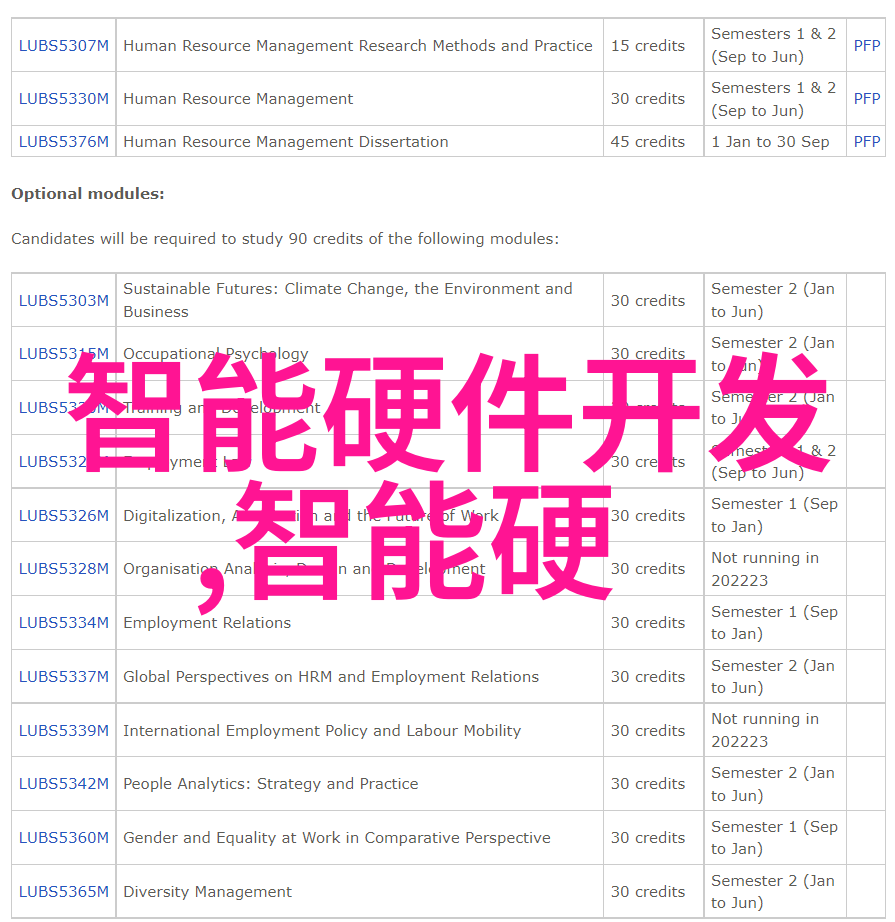
Task: Open the LUBS5339M module link
Action: (x=64, y=730)
